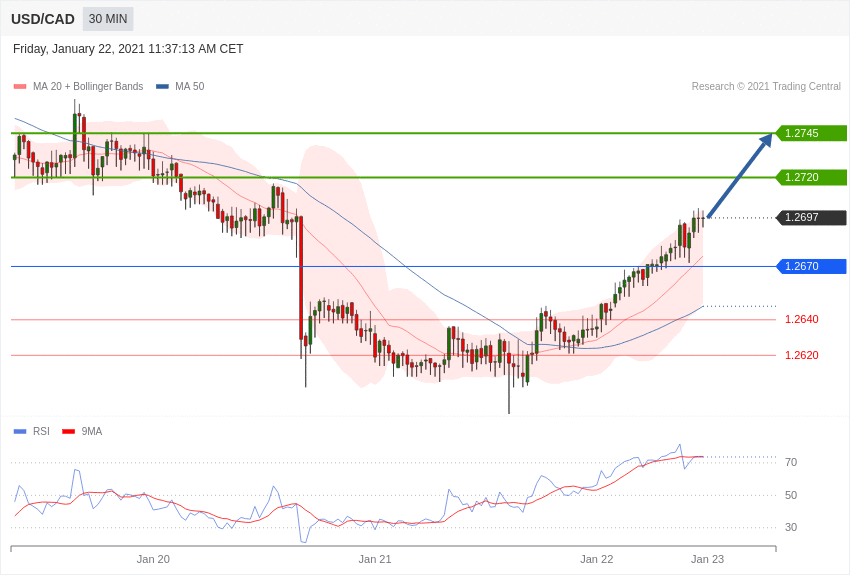
Task: Click the red 1.2620 support price text
Action: (801, 355)
